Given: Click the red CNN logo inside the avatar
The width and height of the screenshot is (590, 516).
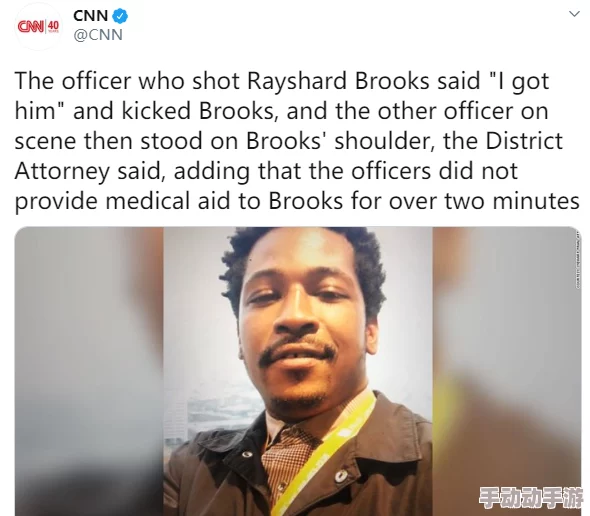Looking at the screenshot, I should coord(32,27).
